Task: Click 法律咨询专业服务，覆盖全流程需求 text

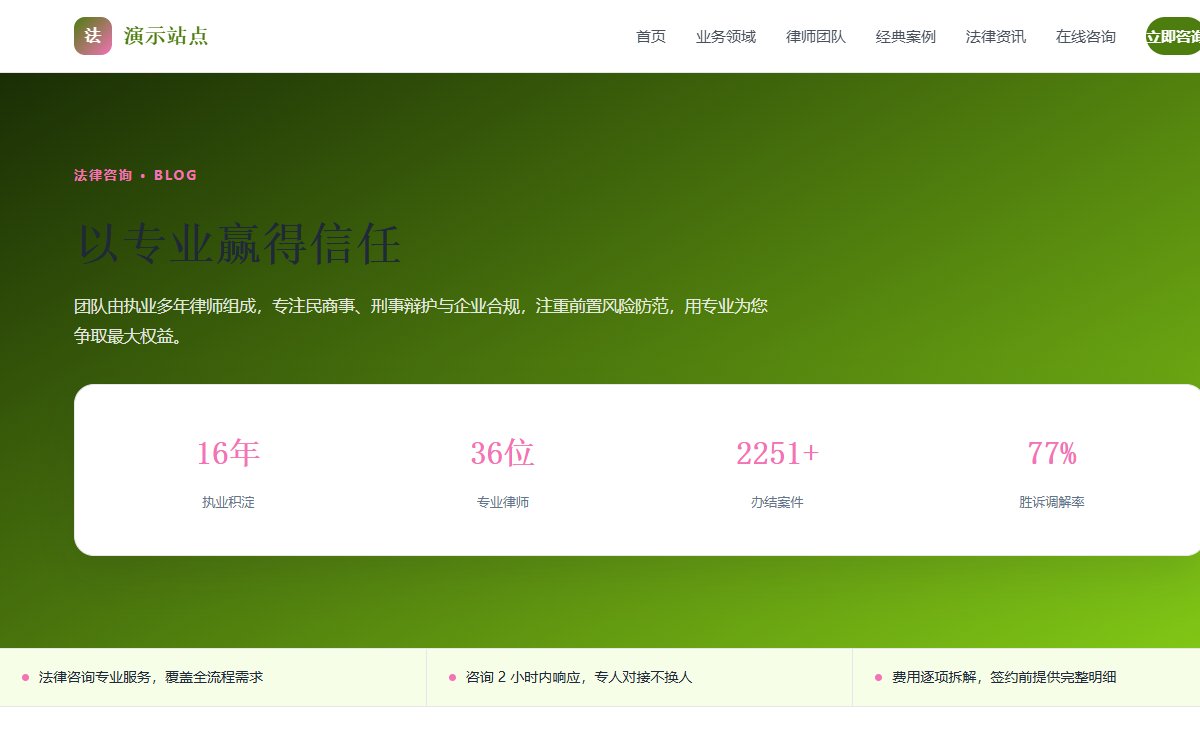Action: [151, 677]
